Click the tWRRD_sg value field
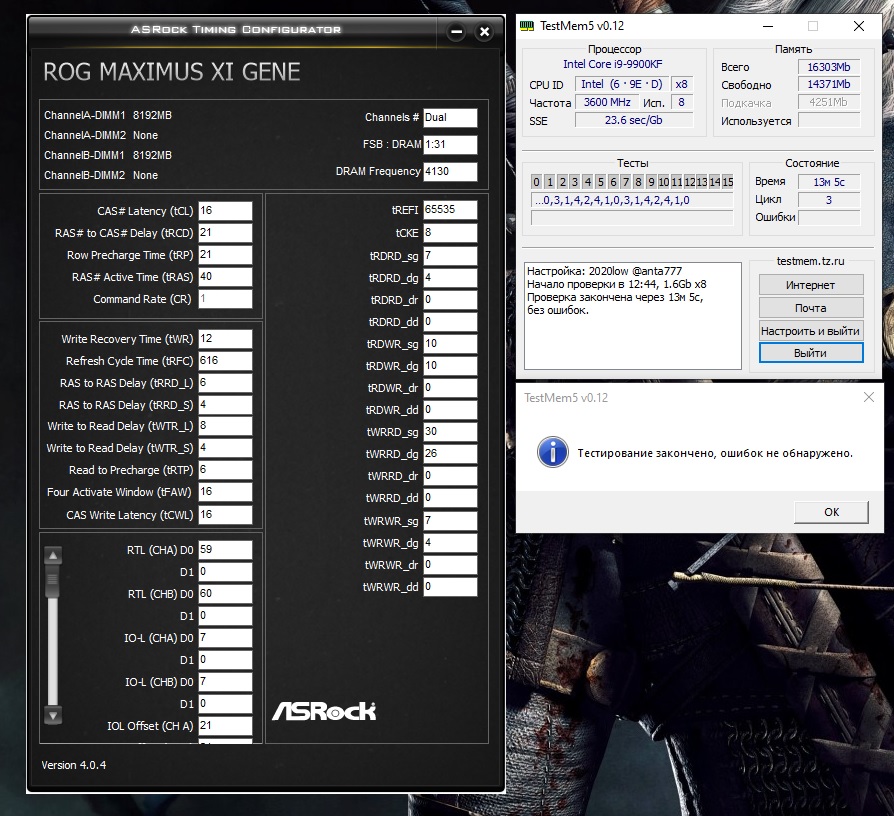This screenshot has height=816, width=894. pos(450,432)
